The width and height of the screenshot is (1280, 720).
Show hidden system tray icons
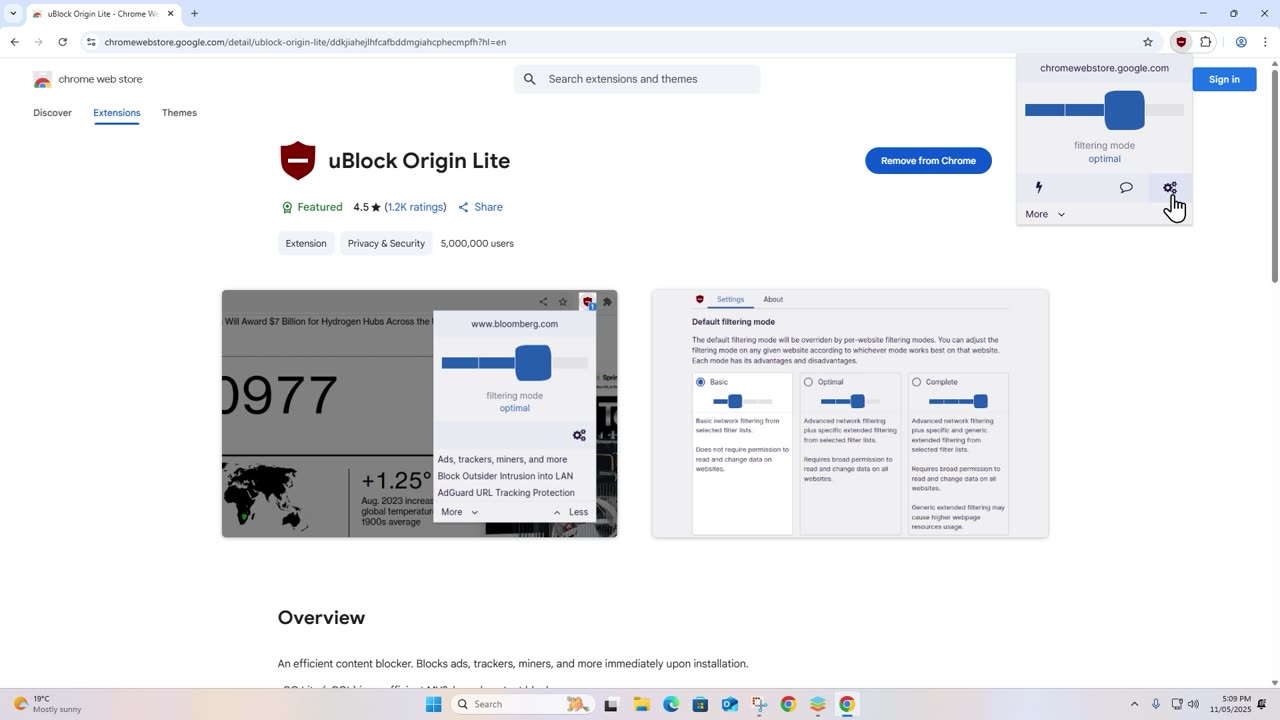1134,704
